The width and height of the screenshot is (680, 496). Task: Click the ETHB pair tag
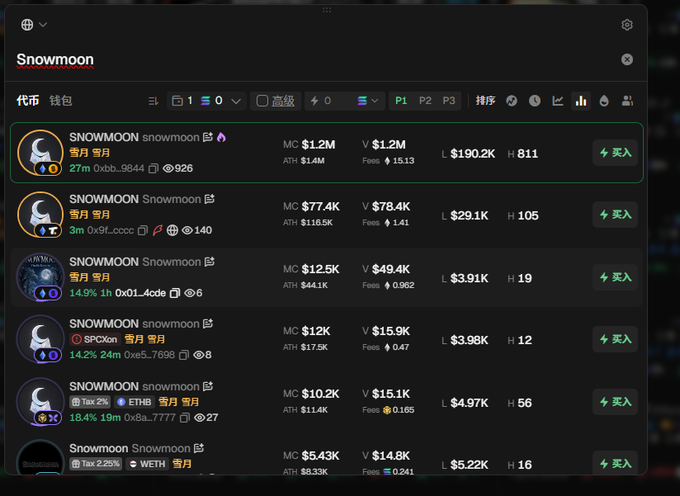click(x=134, y=402)
